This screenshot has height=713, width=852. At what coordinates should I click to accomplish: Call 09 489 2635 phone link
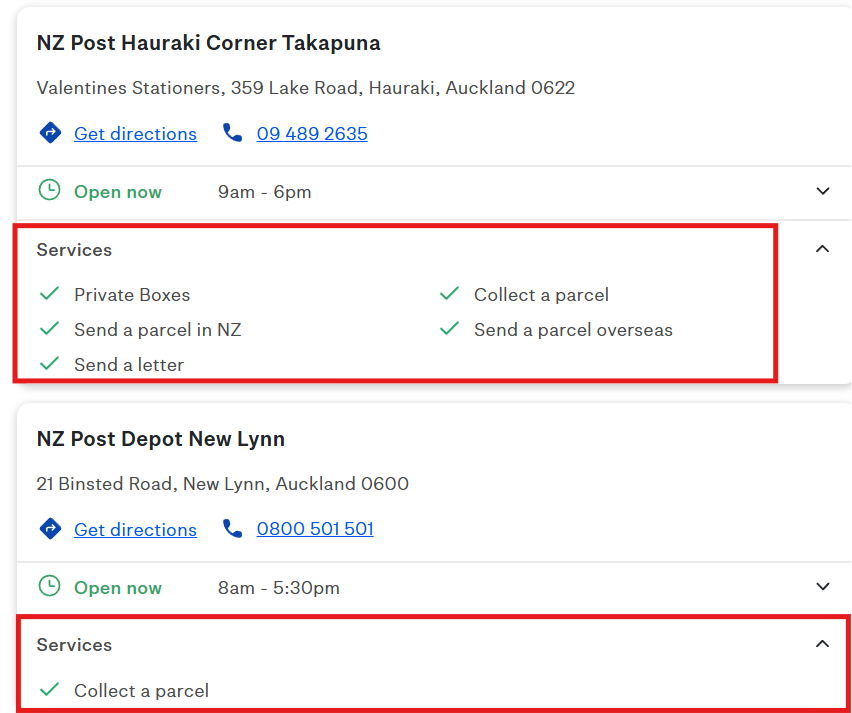pos(312,134)
